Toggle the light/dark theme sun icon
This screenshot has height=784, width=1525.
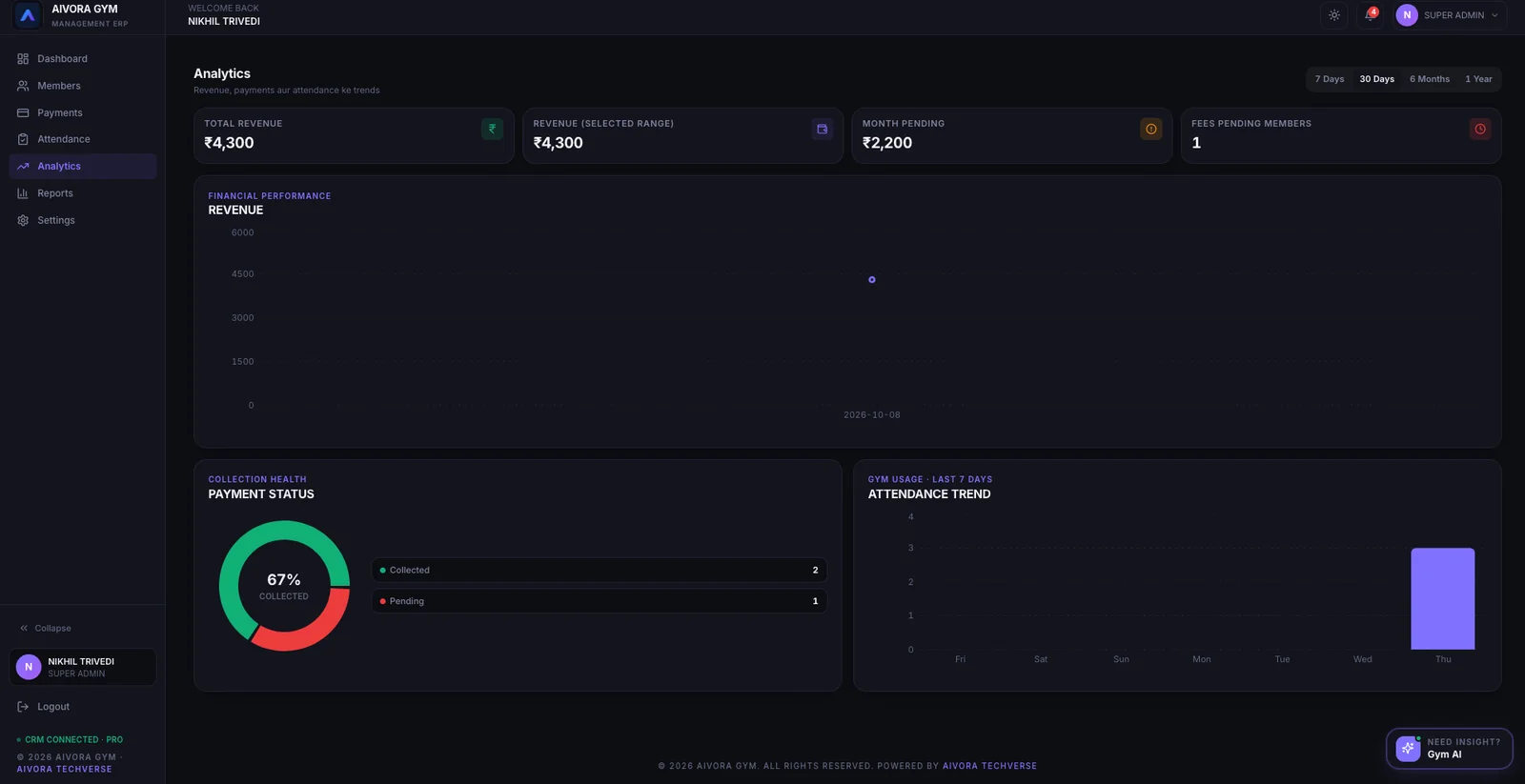(1334, 15)
